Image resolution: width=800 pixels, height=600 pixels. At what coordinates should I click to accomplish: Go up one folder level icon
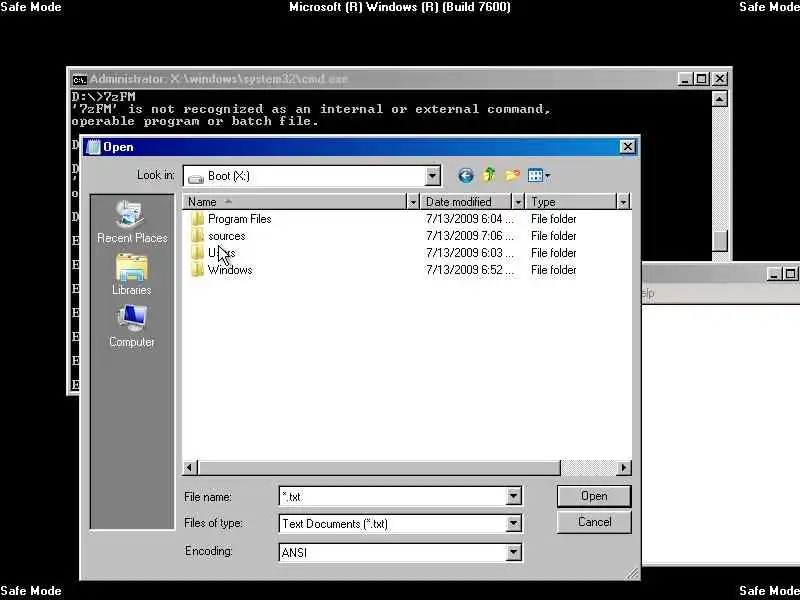pyautogui.click(x=489, y=176)
